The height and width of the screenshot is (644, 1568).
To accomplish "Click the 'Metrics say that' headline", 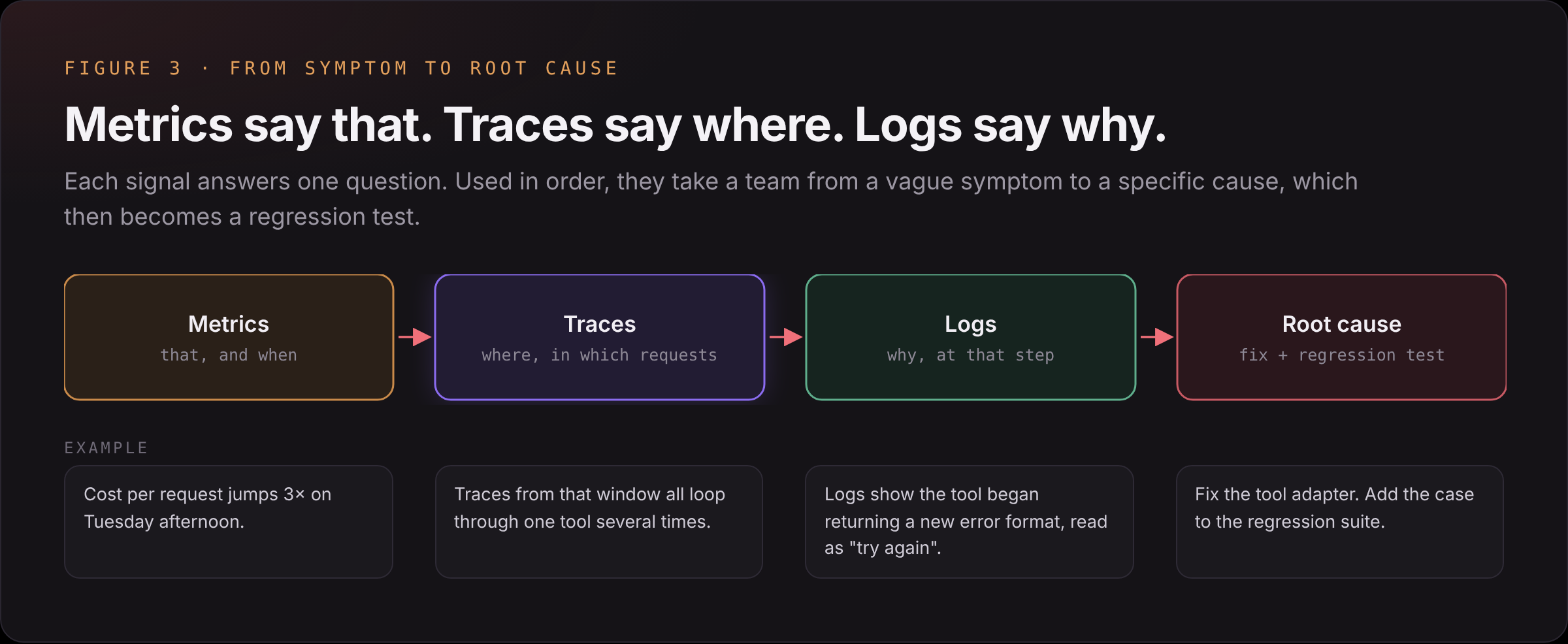I will (x=615, y=125).
